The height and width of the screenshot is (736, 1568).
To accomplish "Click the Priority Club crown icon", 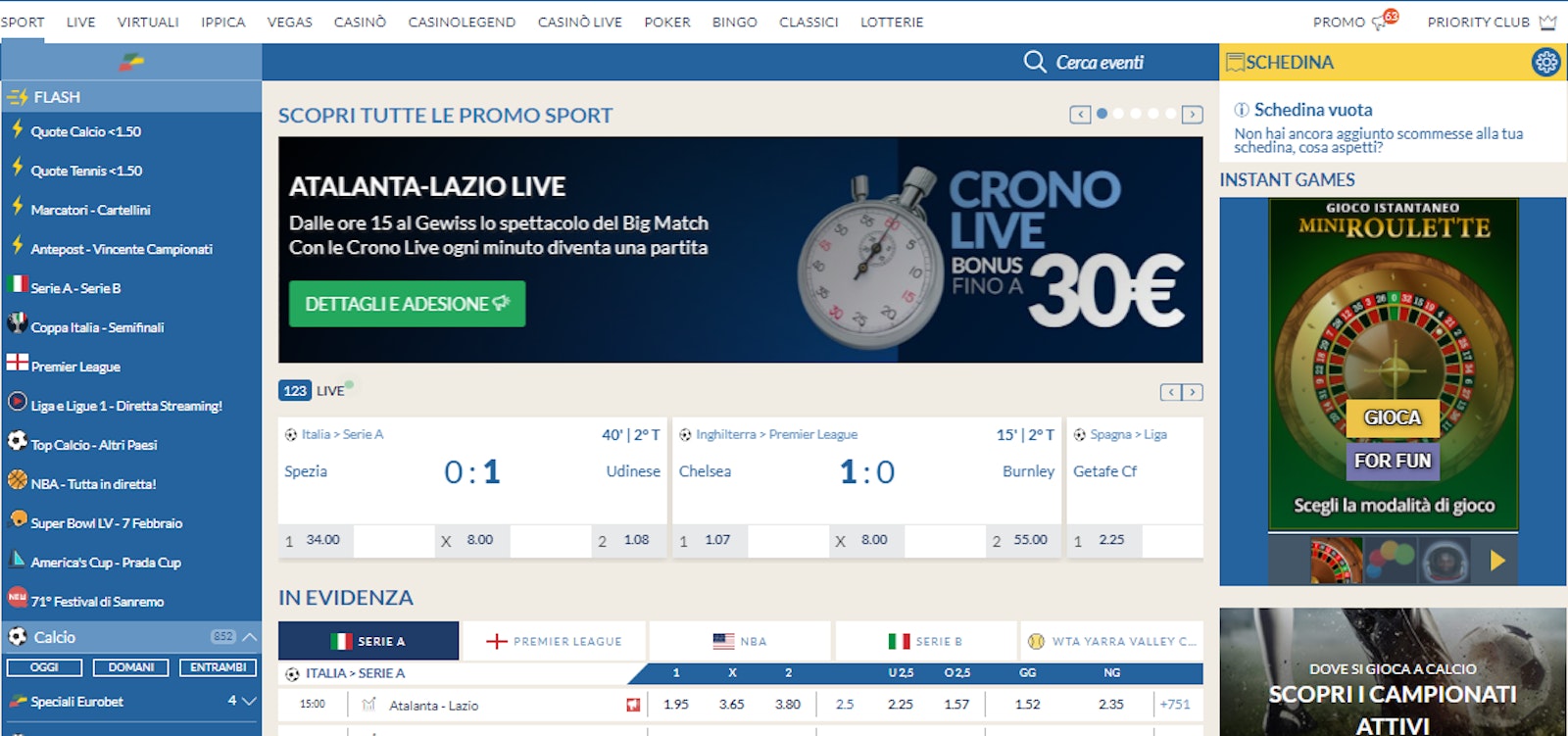I will 1547,22.
